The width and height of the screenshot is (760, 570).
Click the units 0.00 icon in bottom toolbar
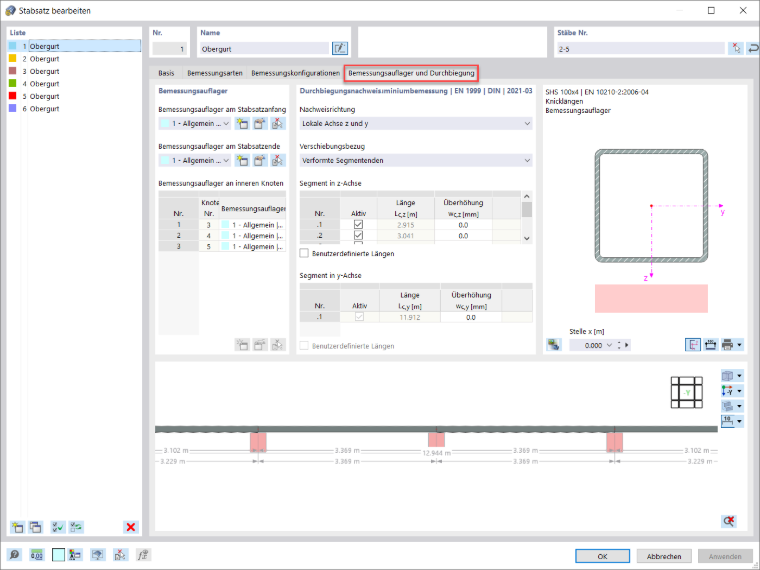[x=37, y=555]
